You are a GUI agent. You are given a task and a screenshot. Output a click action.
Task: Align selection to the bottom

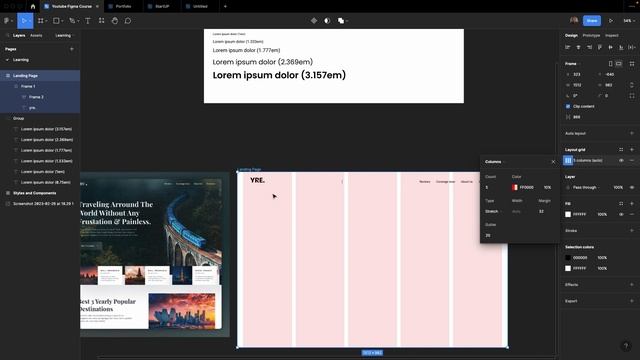tap(621, 47)
